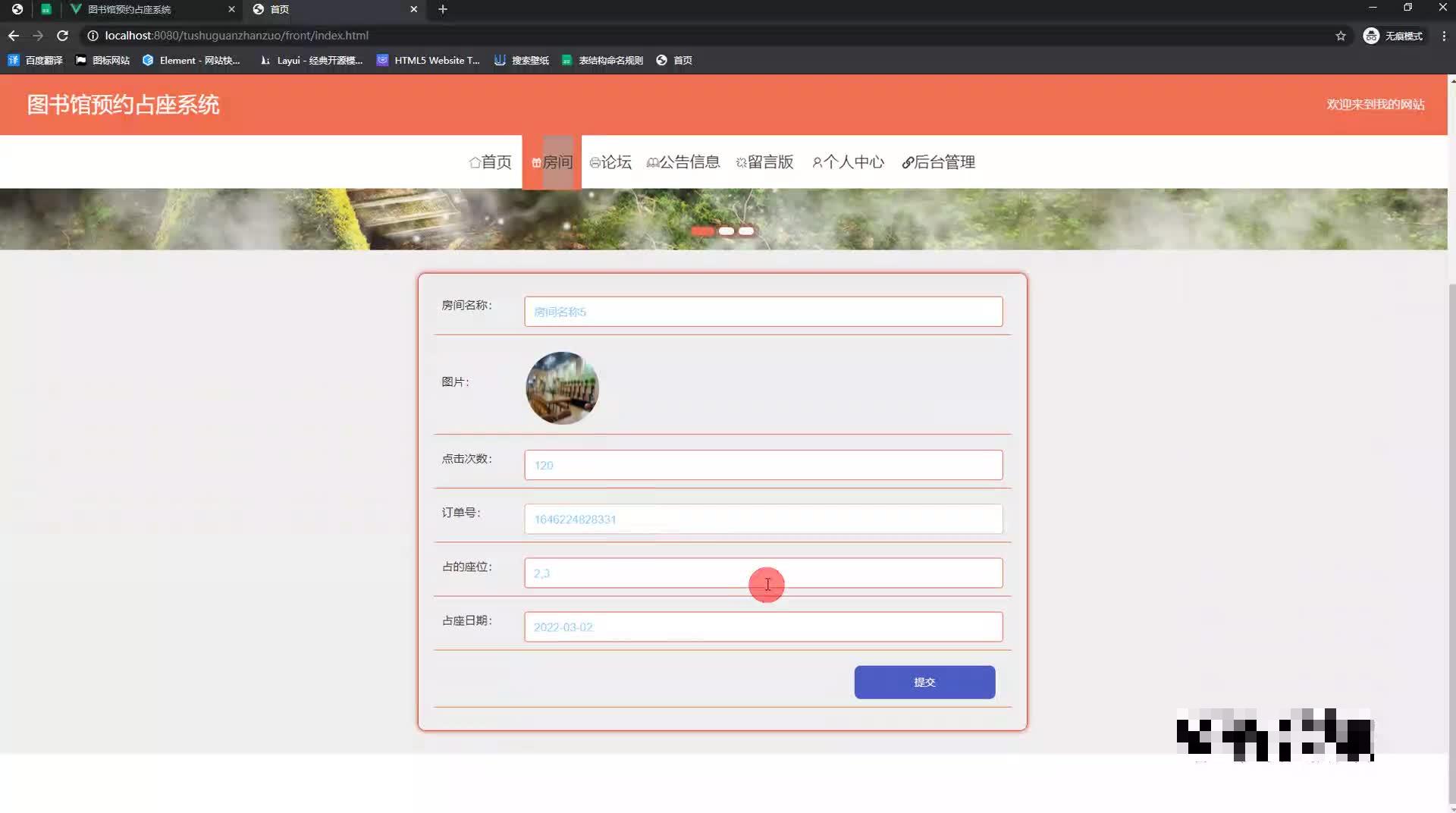Viewport: 1456px width, 813px height.
Task: Click the link icon on 后台管理
Action: point(907,162)
